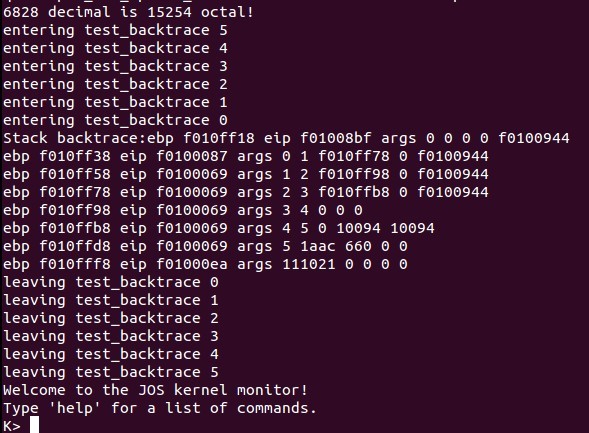Click the 'Welcome to the JOS kernel monitor!' line
Screen dimensions: 589x433
tap(156, 390)
